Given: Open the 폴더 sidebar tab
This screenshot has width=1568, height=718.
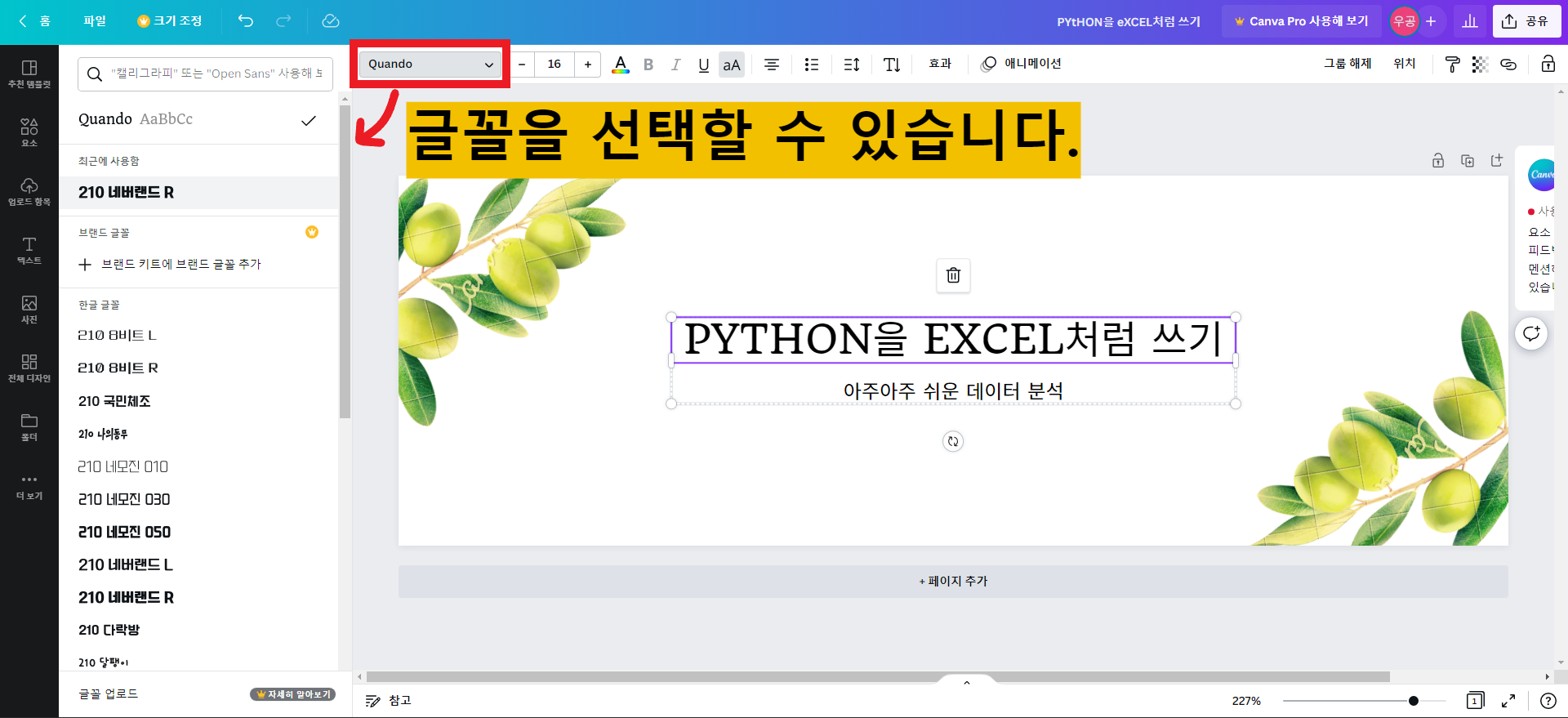Looking at the screenshot, I should coord(29,427).
